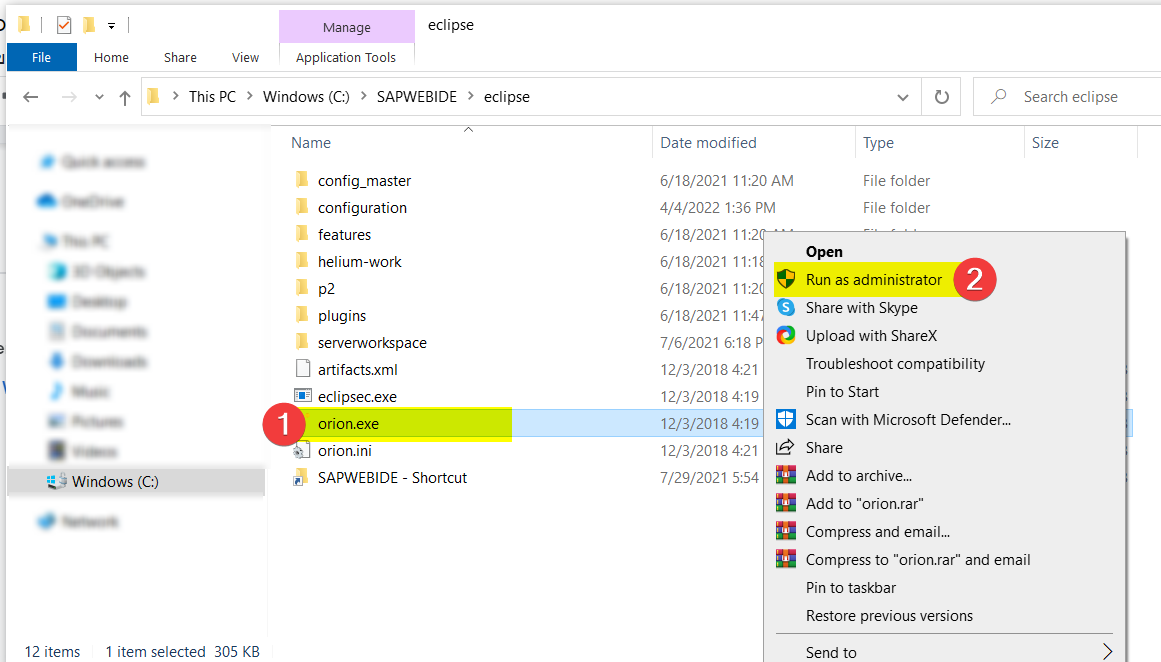Select the features folder icon
1161x662 pixels.
[302, 234]
